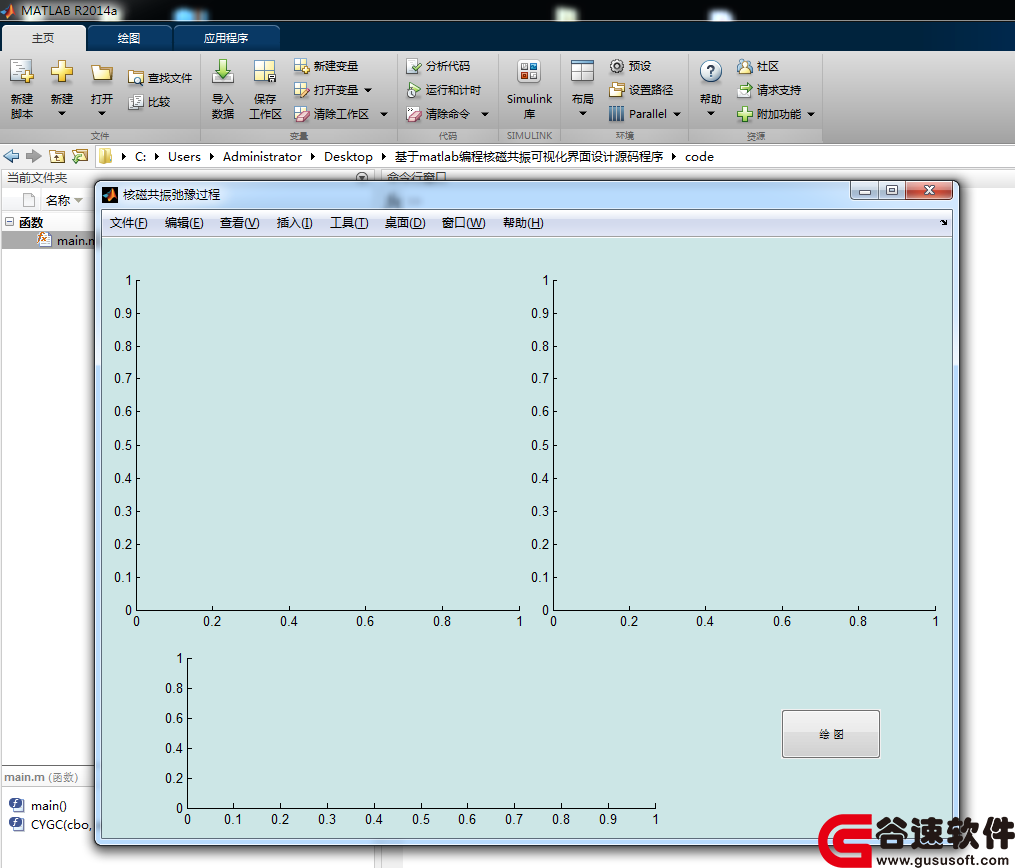Open the Simulink Library icon

(529, 72)
